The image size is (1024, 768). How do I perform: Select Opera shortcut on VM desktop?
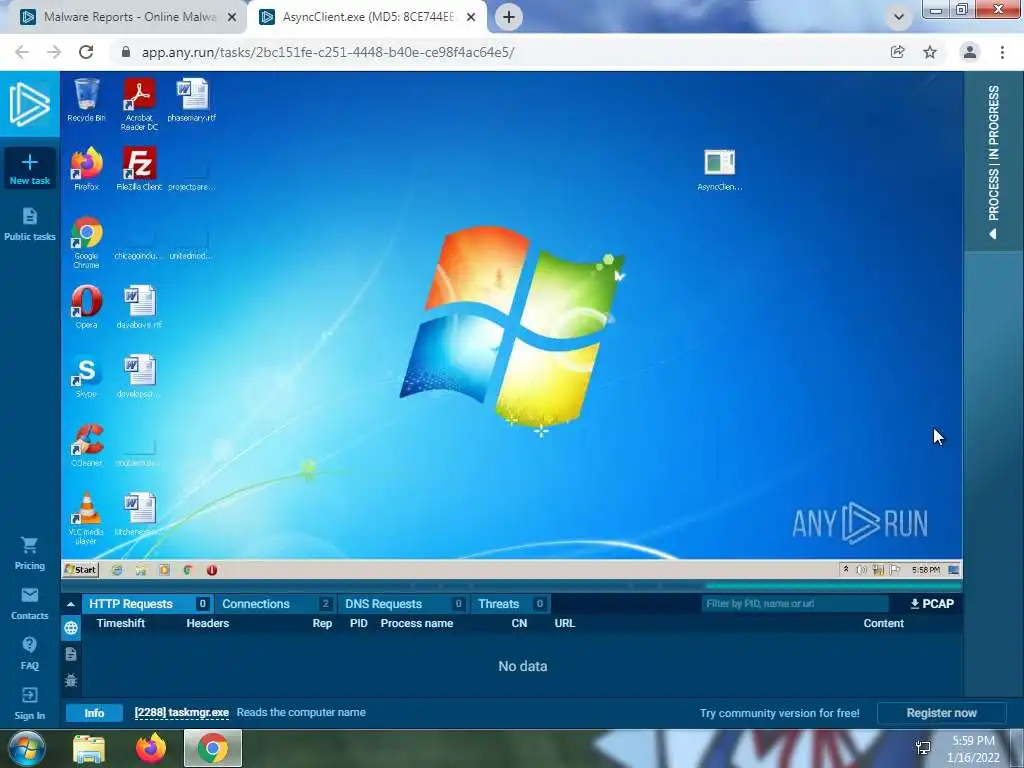click(86, 307)
